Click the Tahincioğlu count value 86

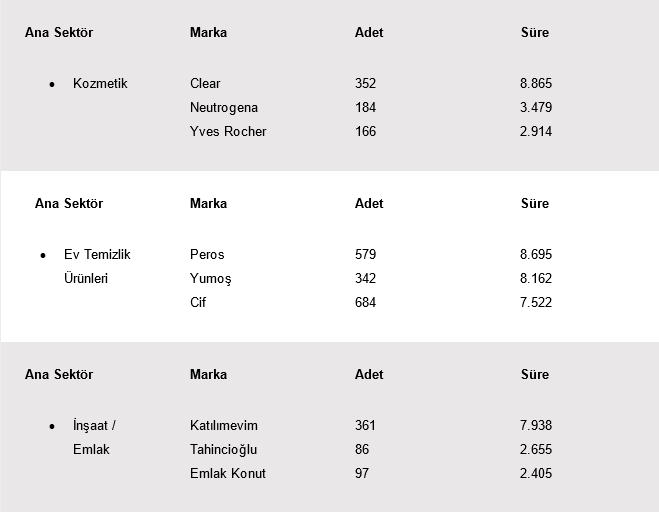(x=362, y=449)
